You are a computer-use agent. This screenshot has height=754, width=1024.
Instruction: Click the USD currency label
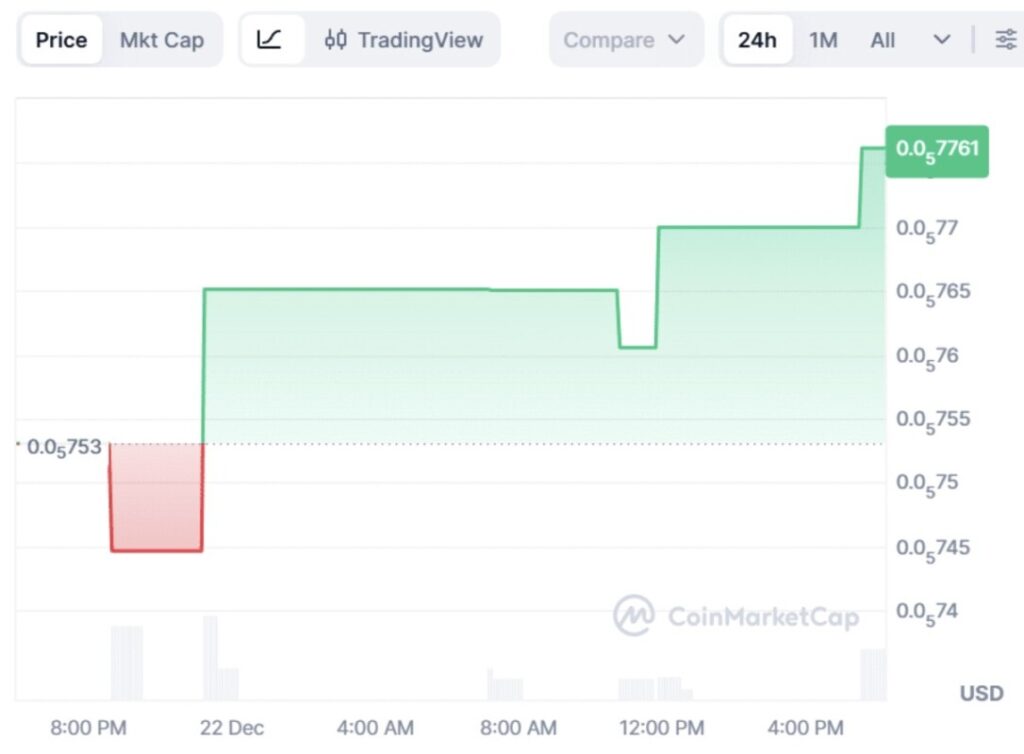pyautogui.click(x=981, y=693)
